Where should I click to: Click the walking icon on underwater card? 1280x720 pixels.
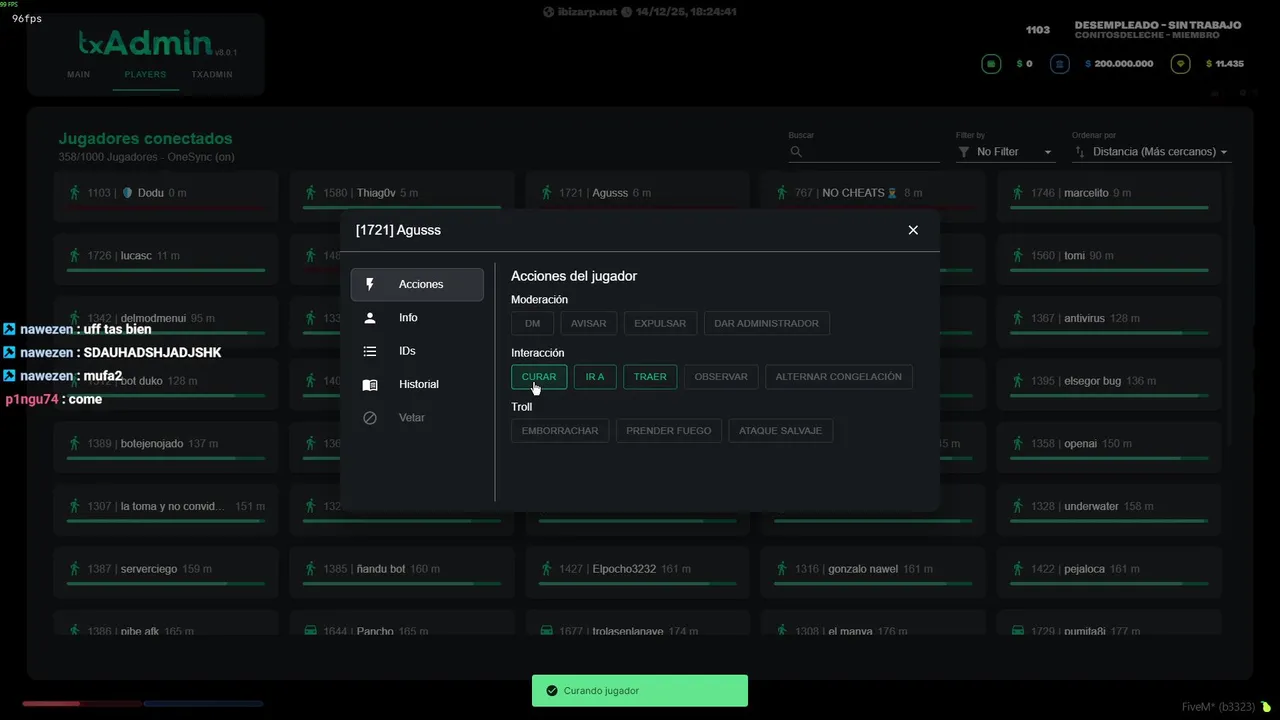coord(1018,506)
